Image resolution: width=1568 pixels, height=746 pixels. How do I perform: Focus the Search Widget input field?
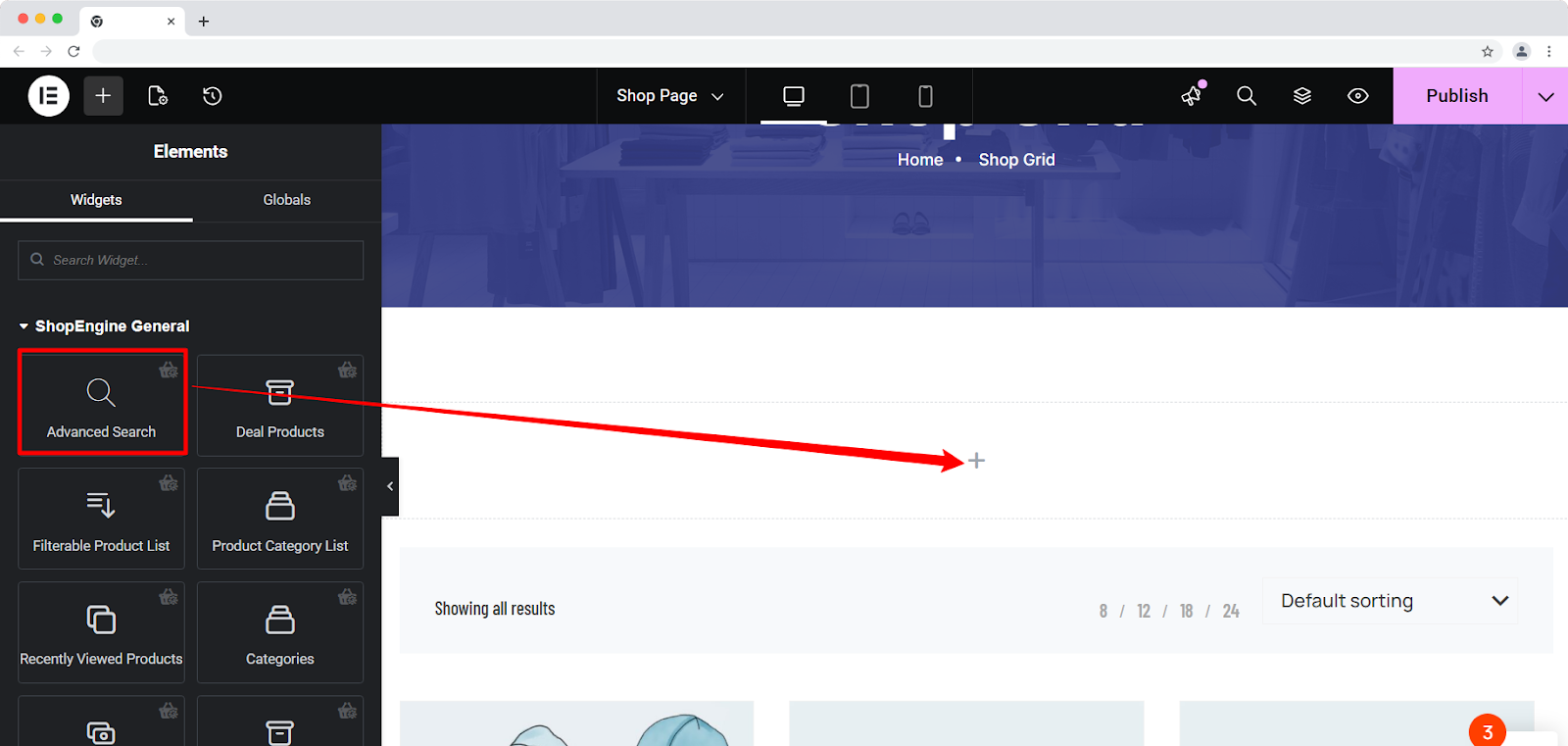click(191, 261)
